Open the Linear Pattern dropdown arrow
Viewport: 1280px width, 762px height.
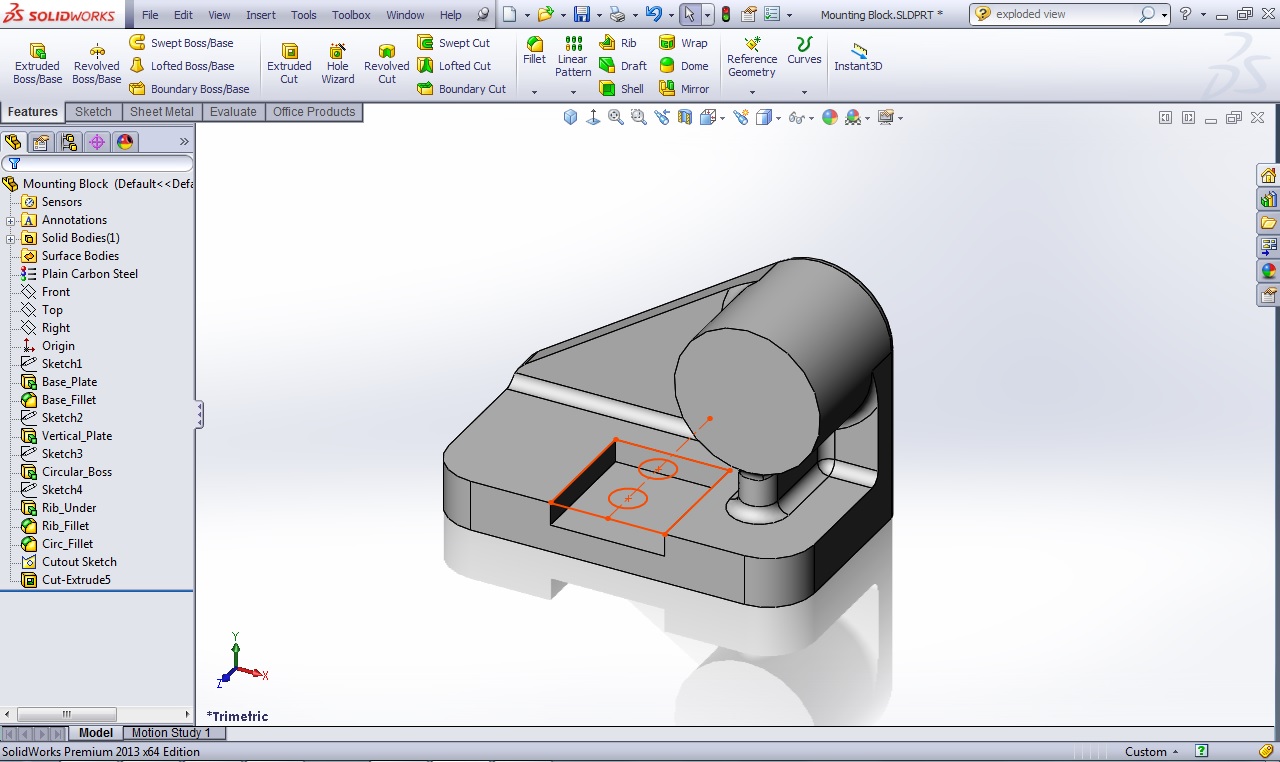(x=573, y=92)
